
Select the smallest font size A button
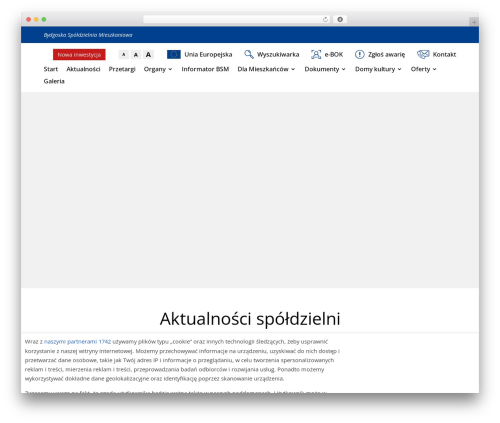[x=123, y=54]
